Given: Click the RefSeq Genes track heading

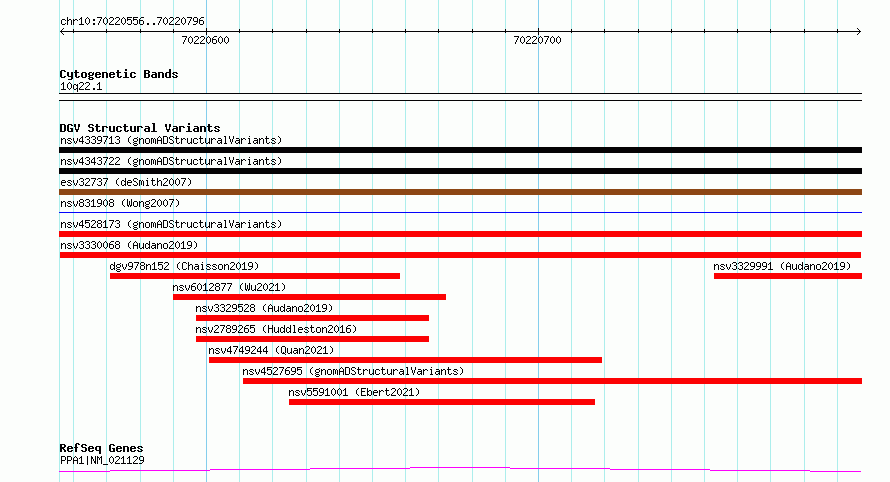Looking at the screenshot, I should 101,448.
